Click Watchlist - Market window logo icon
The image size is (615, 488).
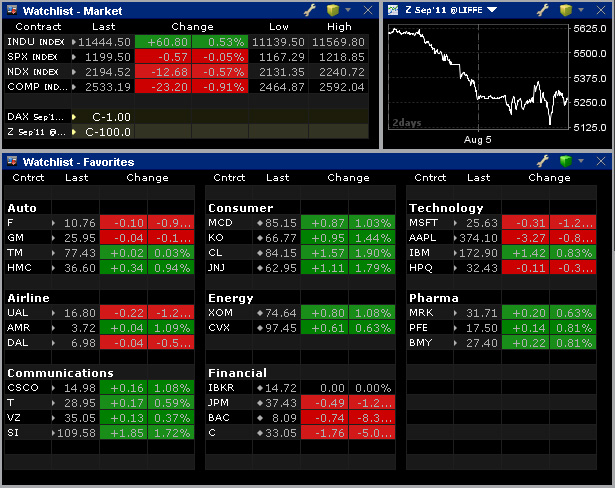tap(12, 10)
